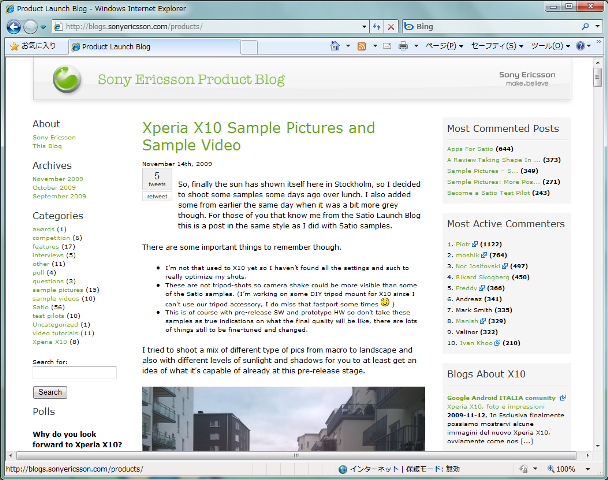Open Xperia X10, foto e impressioni link
The width and height of the screenshot is (608, 480).
coord(496,407)
